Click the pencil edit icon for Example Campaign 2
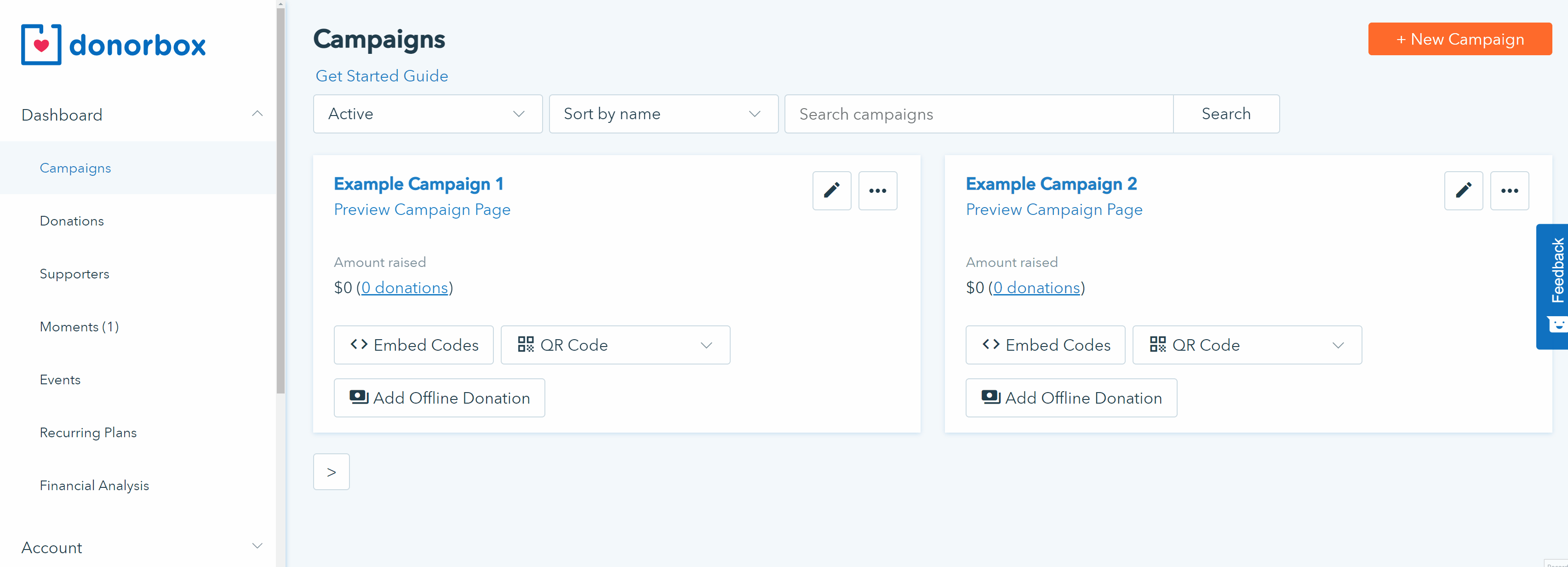 [1463, 191]
